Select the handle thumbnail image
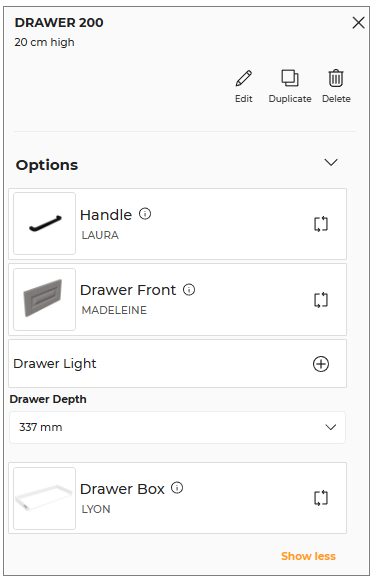This screenshot has height=579, width=374. (45, 223)
